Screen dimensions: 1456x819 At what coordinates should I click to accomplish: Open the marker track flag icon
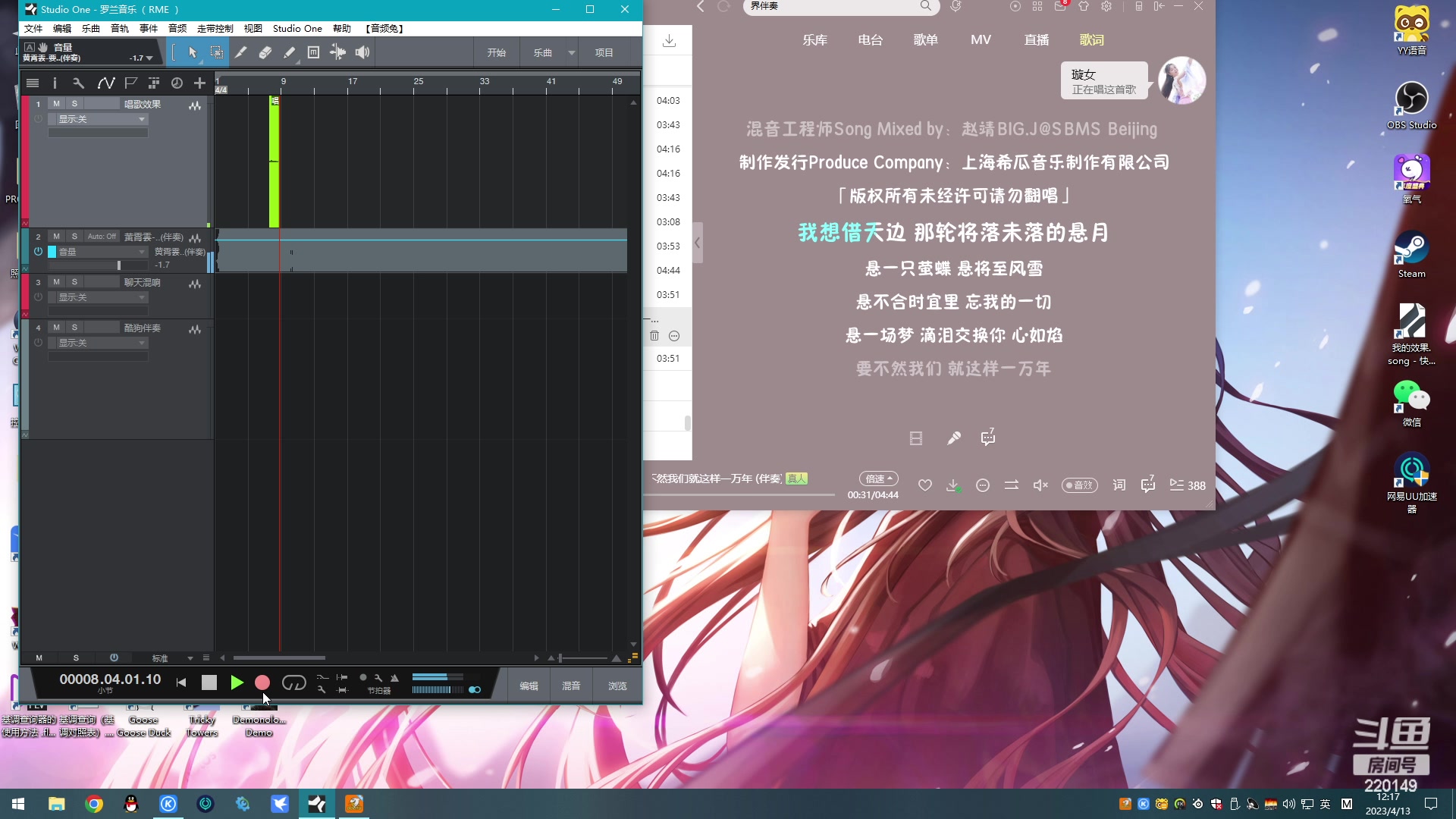130,83
